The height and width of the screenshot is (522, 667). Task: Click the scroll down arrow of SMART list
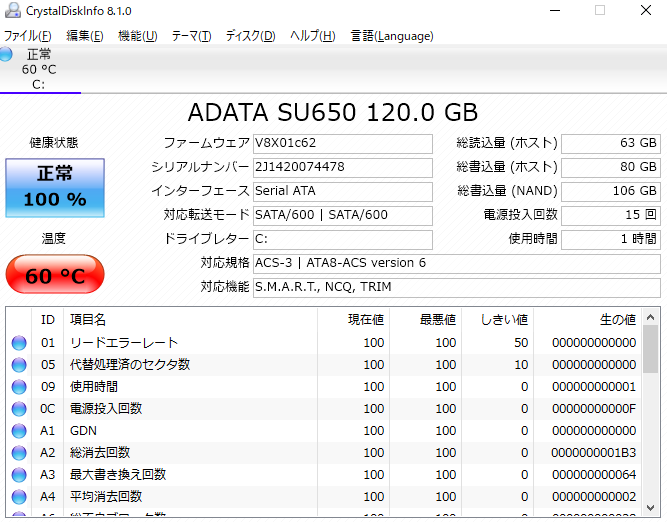click(x=650, y=508)
